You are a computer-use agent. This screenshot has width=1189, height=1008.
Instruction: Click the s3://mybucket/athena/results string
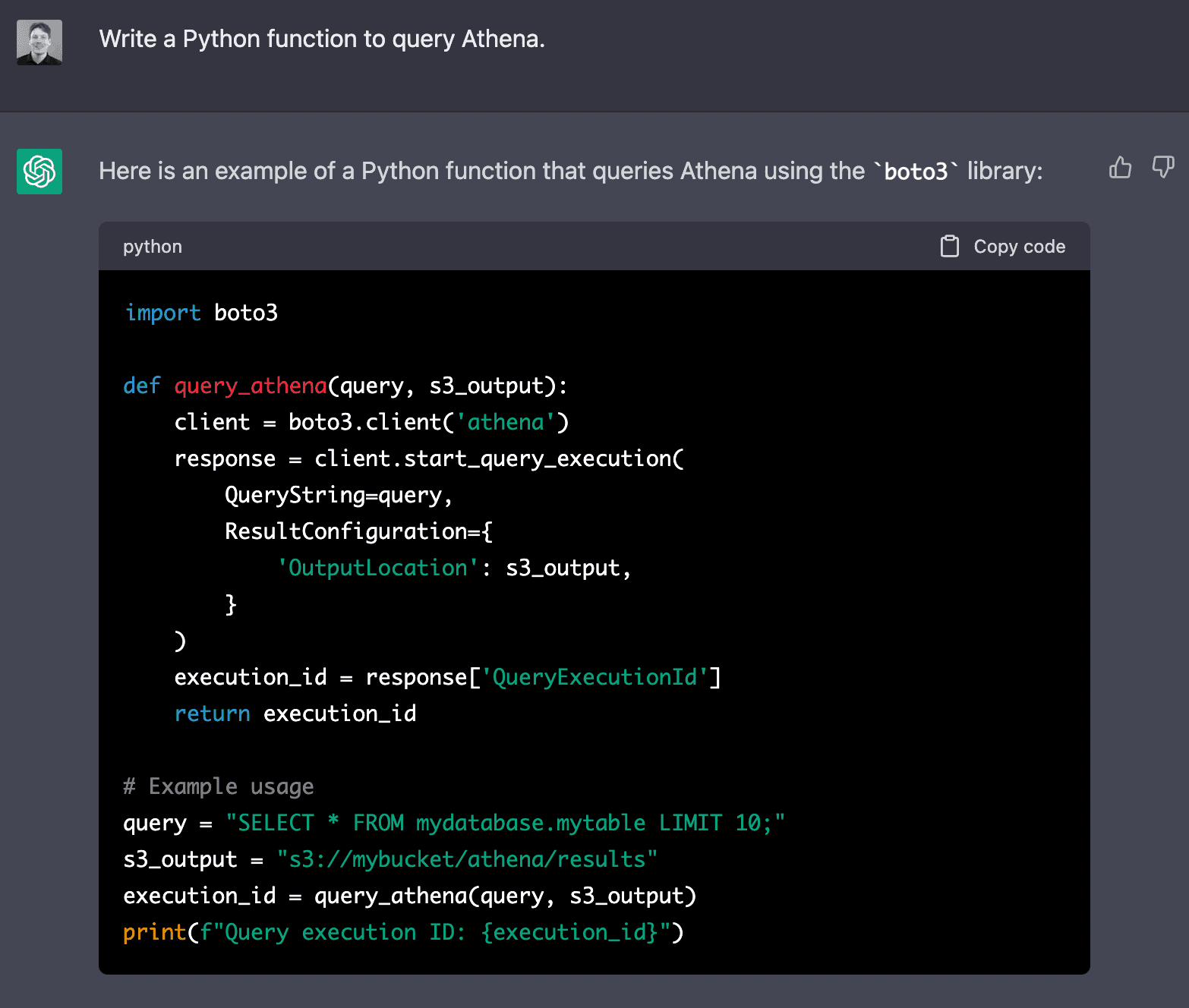pos(467,859)
